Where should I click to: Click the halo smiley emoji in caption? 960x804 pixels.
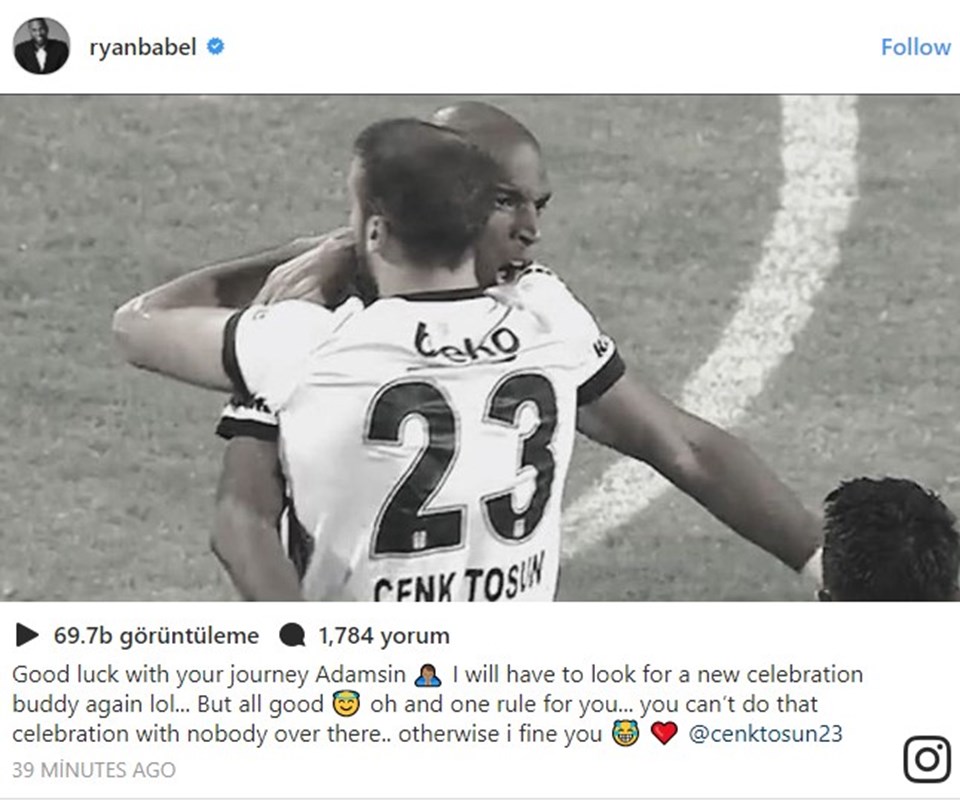point(345,704)
